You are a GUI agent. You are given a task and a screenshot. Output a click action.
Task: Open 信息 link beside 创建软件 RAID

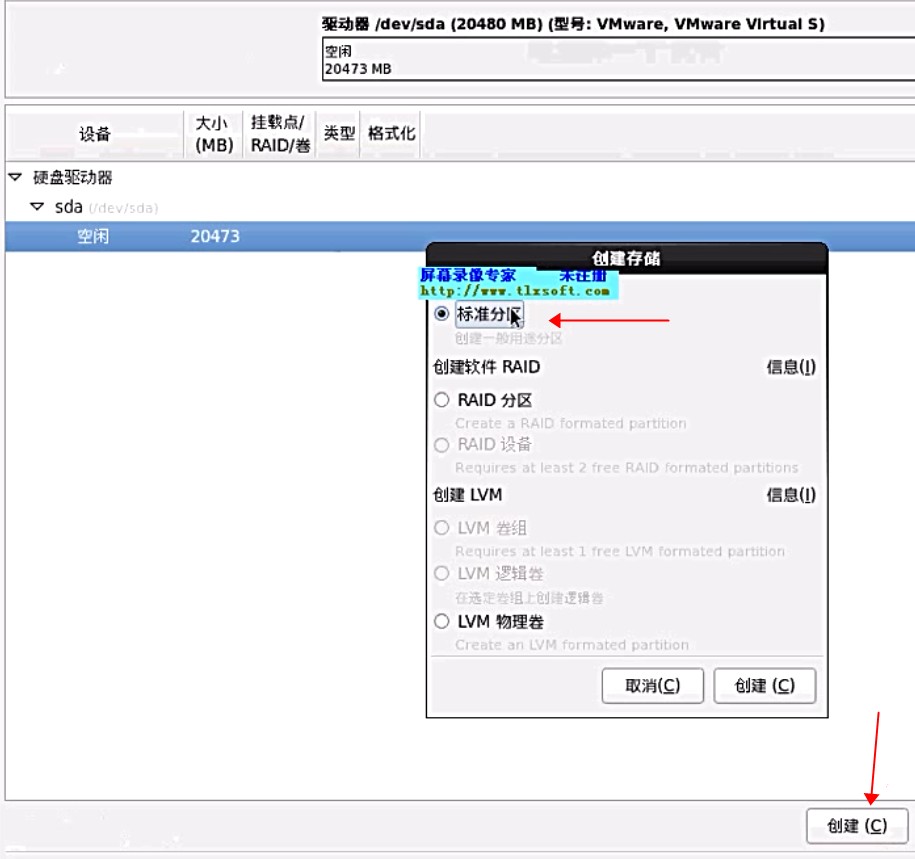(x=791, y=367)
